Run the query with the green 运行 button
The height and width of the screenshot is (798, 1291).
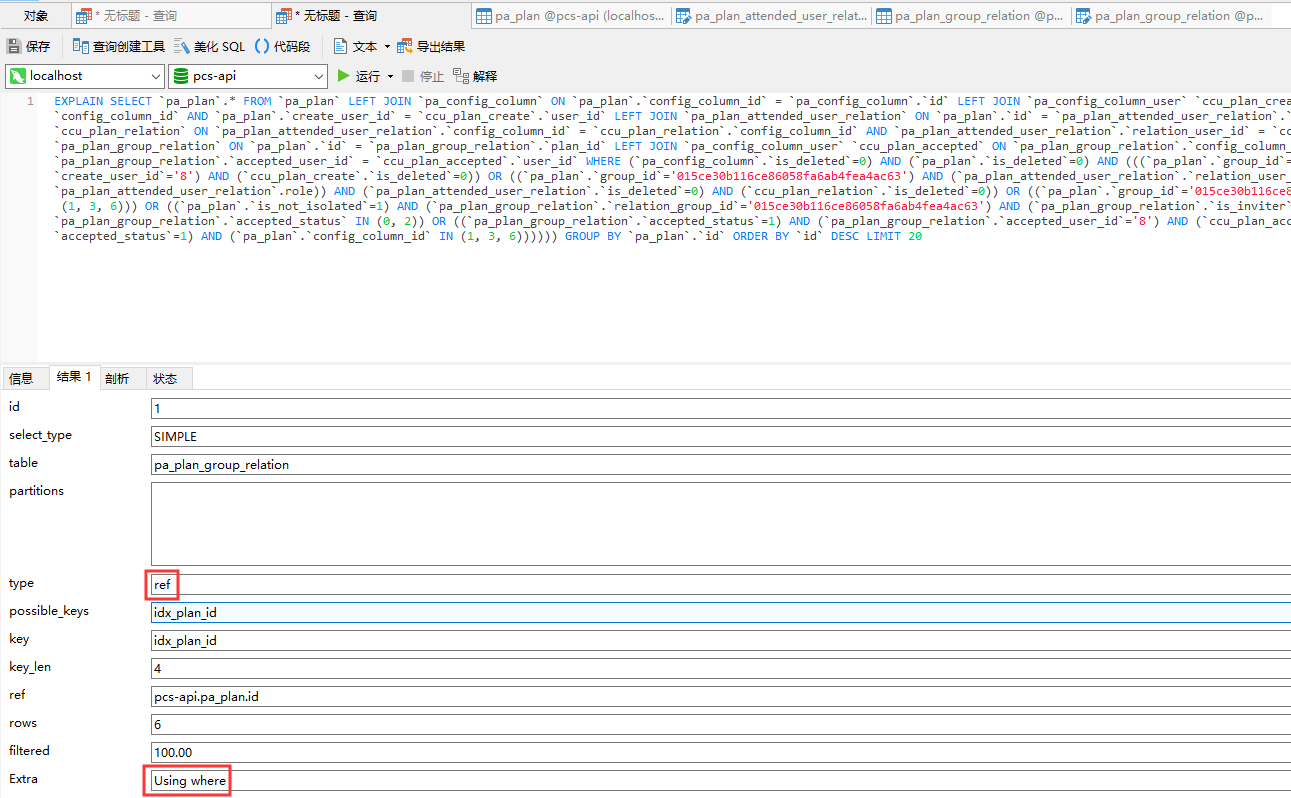[359, 76]
